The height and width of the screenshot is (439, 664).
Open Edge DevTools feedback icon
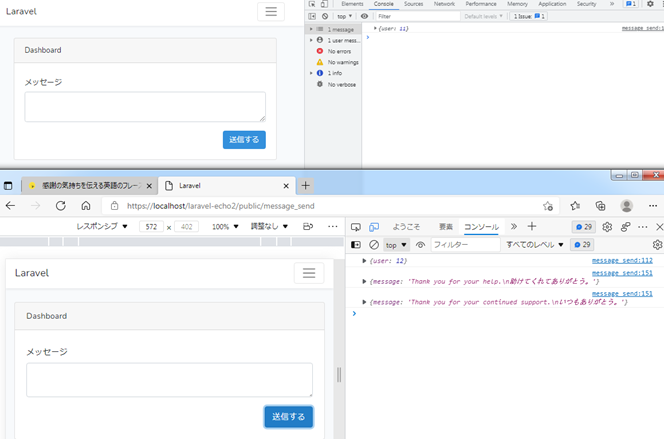click(625, 227)
